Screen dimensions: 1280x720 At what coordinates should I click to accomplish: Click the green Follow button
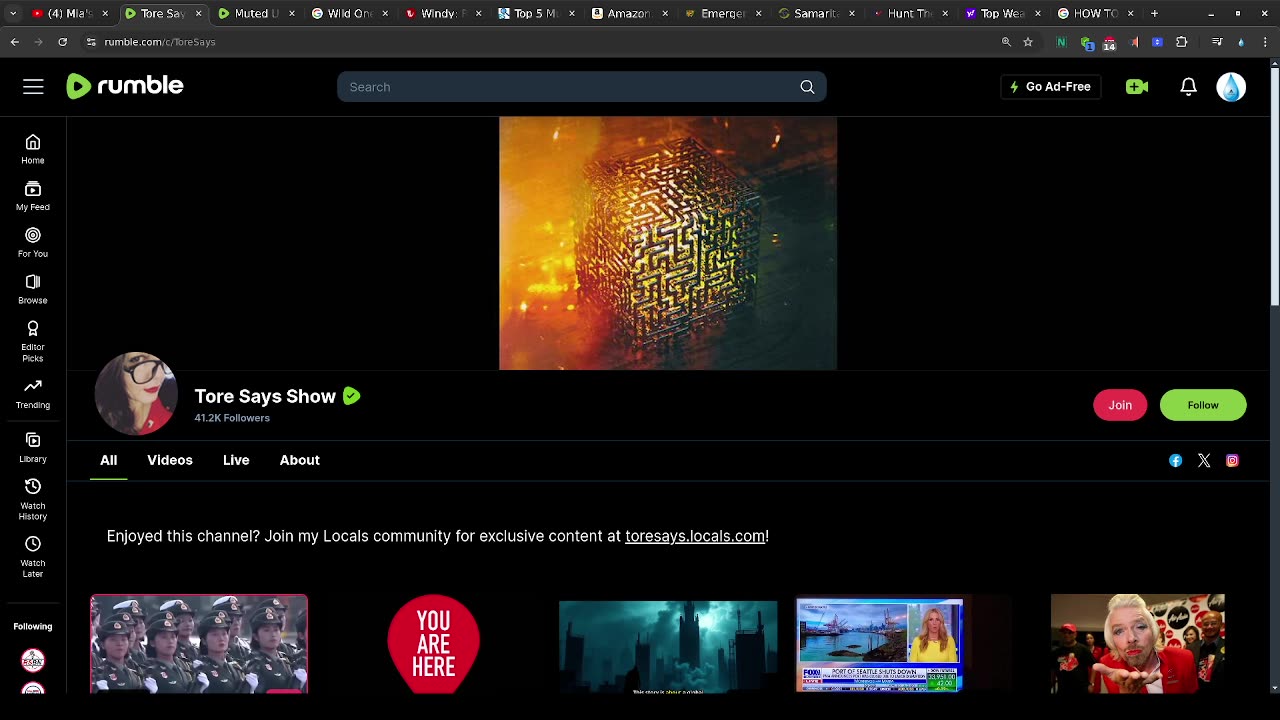(x=1203, y=405)
